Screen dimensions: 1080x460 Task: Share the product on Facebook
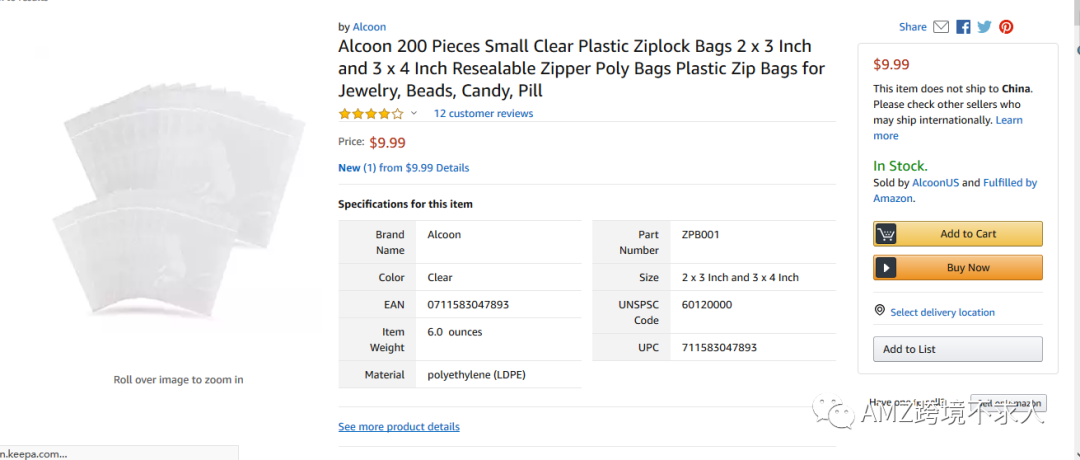(x=963, y=27)
